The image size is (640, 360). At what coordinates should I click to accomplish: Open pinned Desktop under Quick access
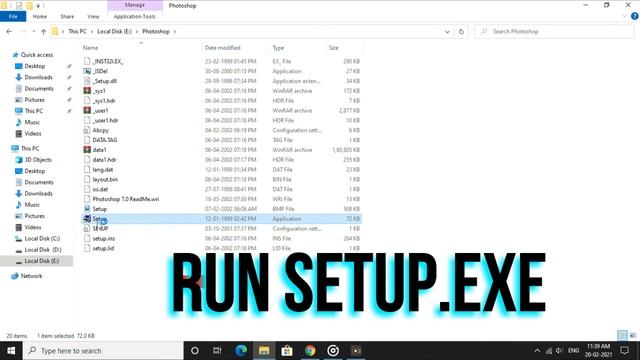[35, 66]
